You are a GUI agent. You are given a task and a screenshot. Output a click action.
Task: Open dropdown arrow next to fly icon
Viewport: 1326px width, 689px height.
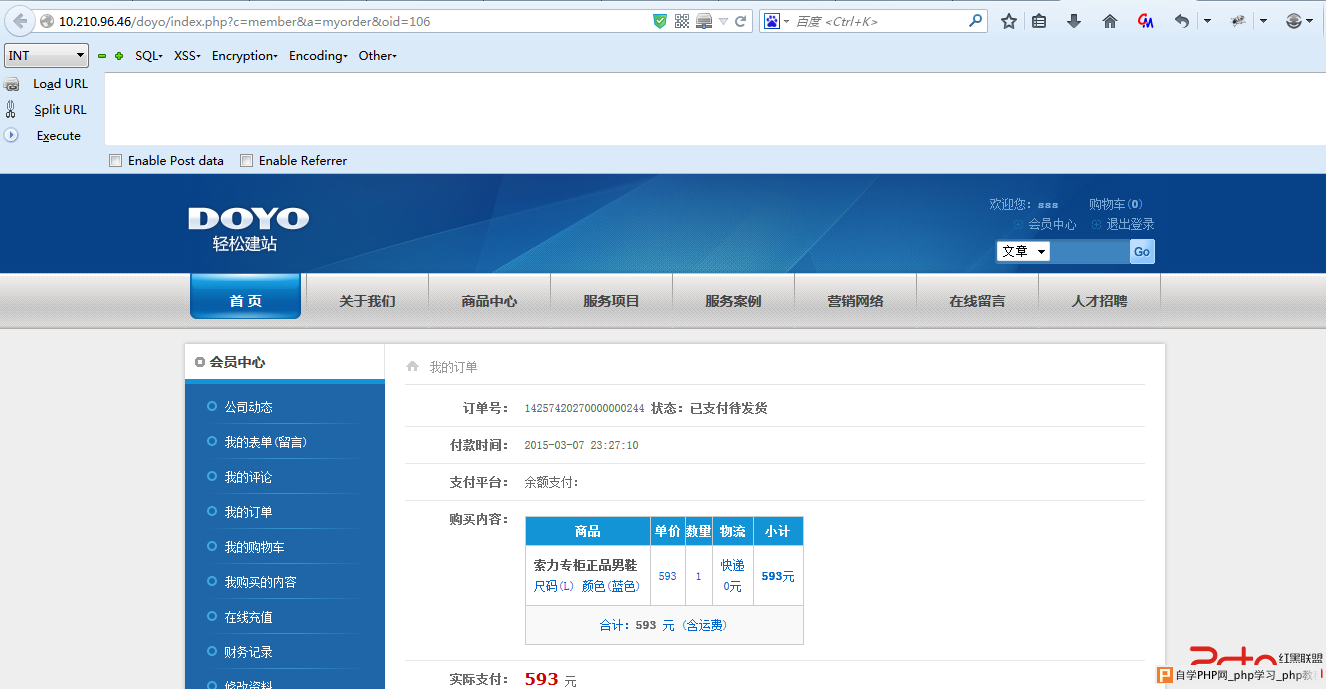pos(1264,21)
